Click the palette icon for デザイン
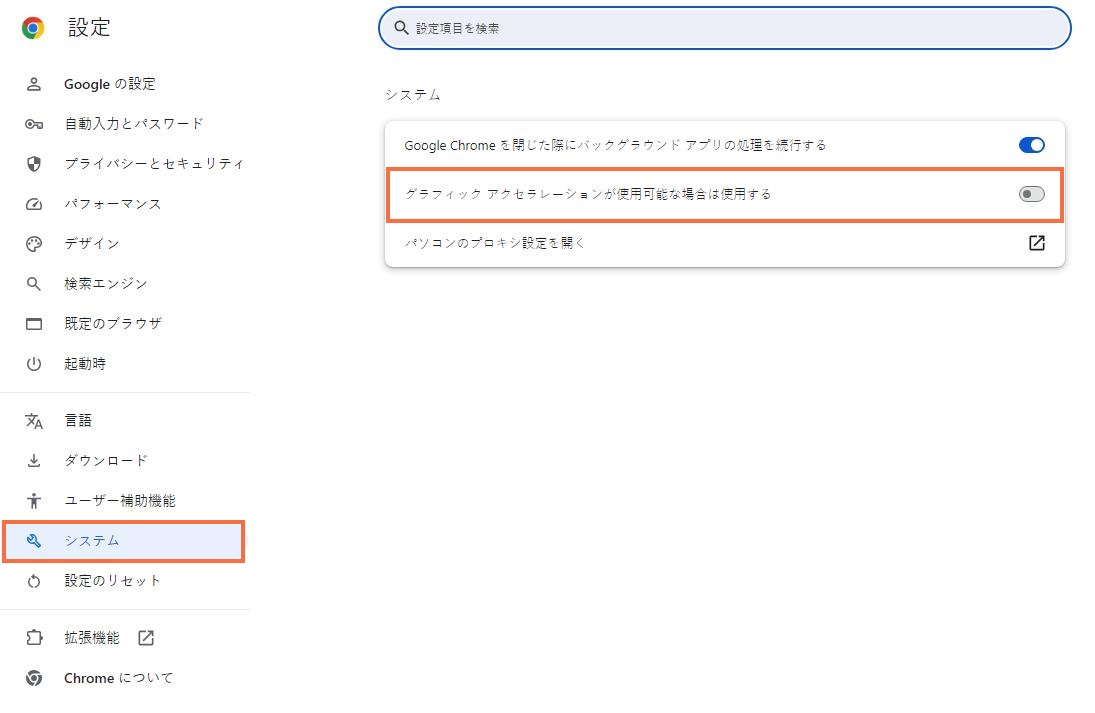The width and height of the screenshot is (1095, 713). pos(34,244)
